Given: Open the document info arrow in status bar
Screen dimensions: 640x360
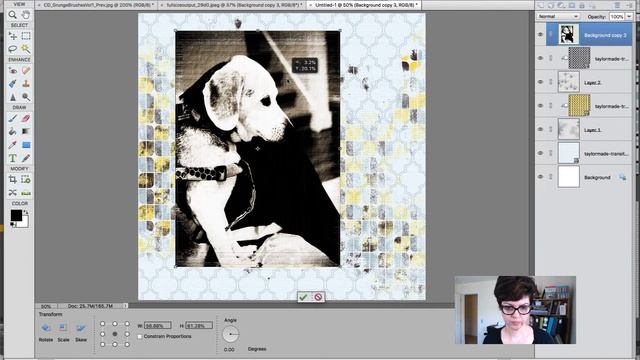Looking at the screenshot, I should pos(125,306).
